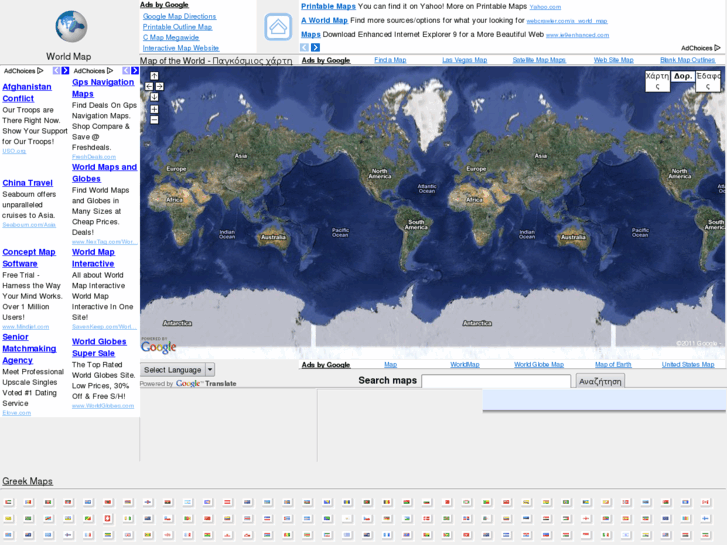
Task: Click the Map of Earth link
Action: pyautogui.click(x=613, y=365)
